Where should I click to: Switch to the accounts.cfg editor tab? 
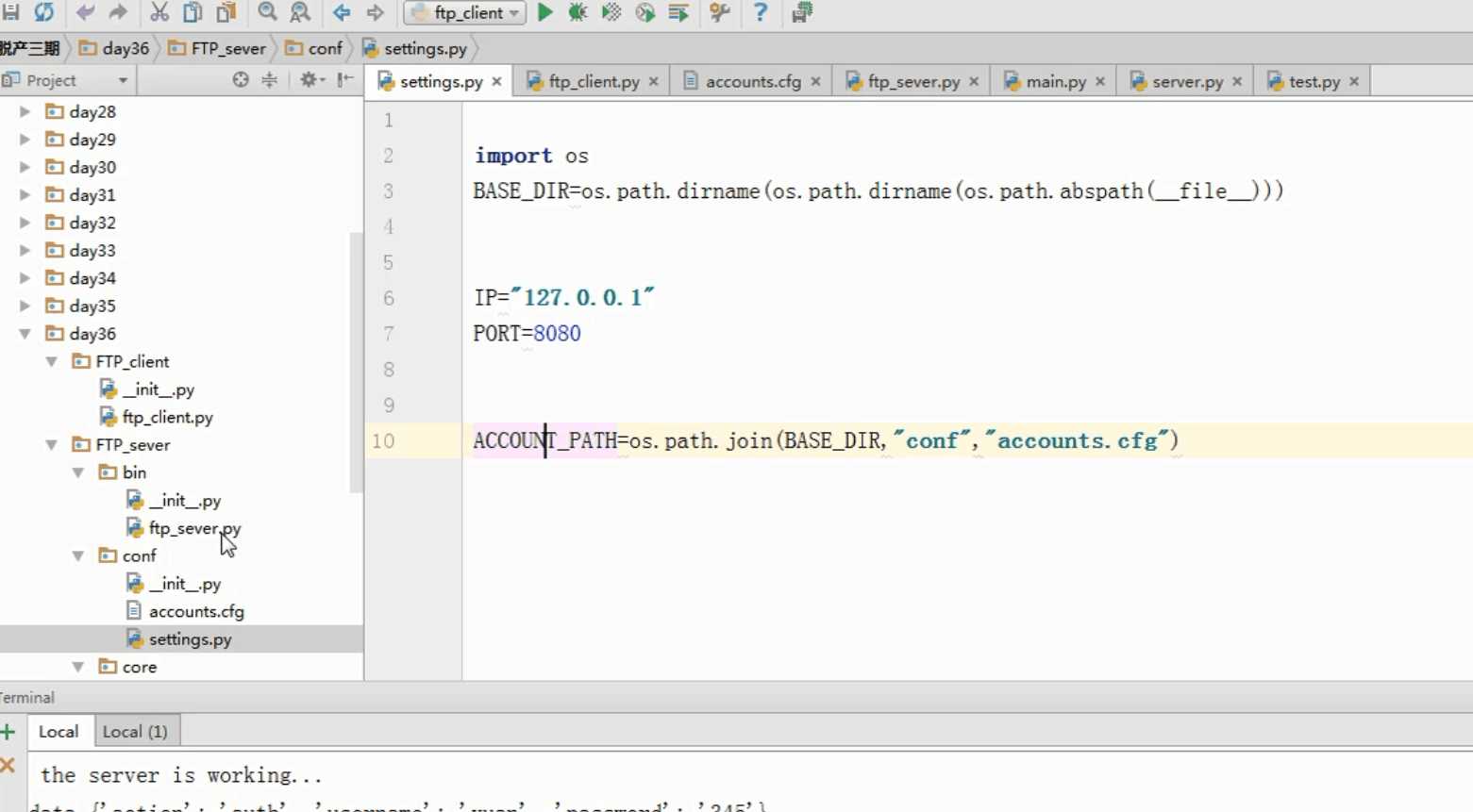(x=752, y=81)
